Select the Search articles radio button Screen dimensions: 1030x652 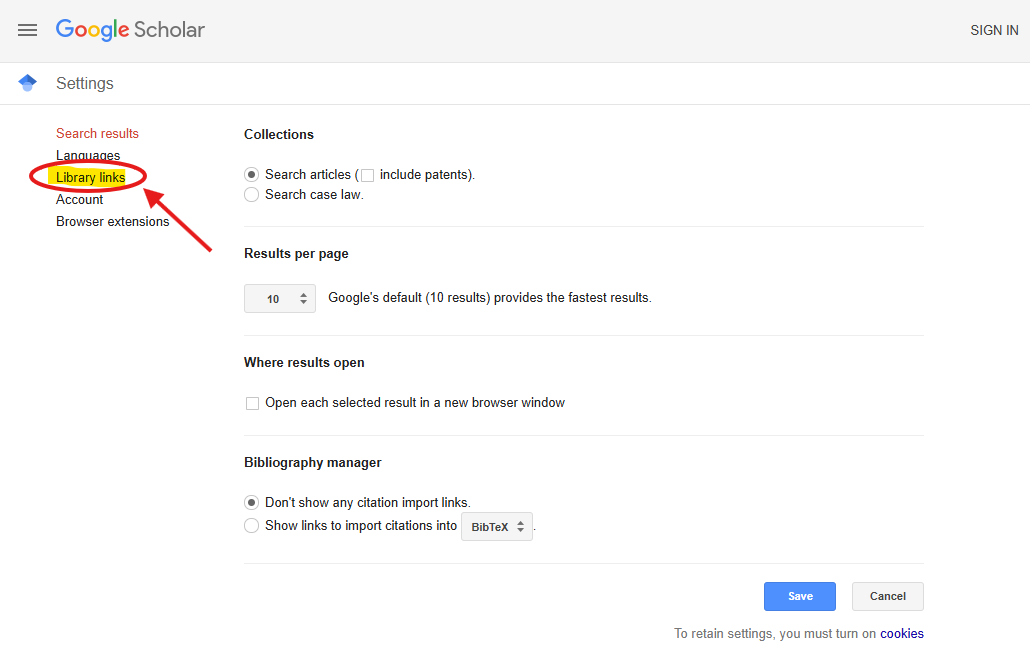[251, 175]
